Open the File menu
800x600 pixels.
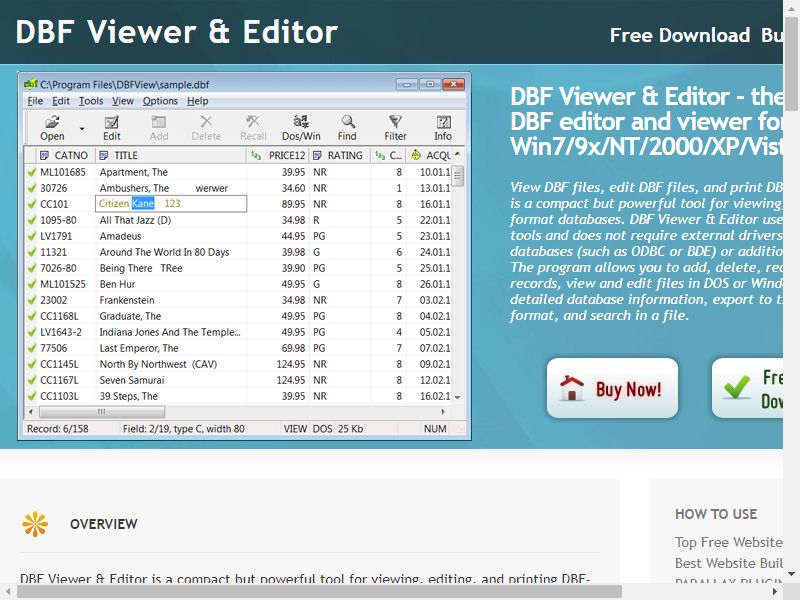click(35, 101)
